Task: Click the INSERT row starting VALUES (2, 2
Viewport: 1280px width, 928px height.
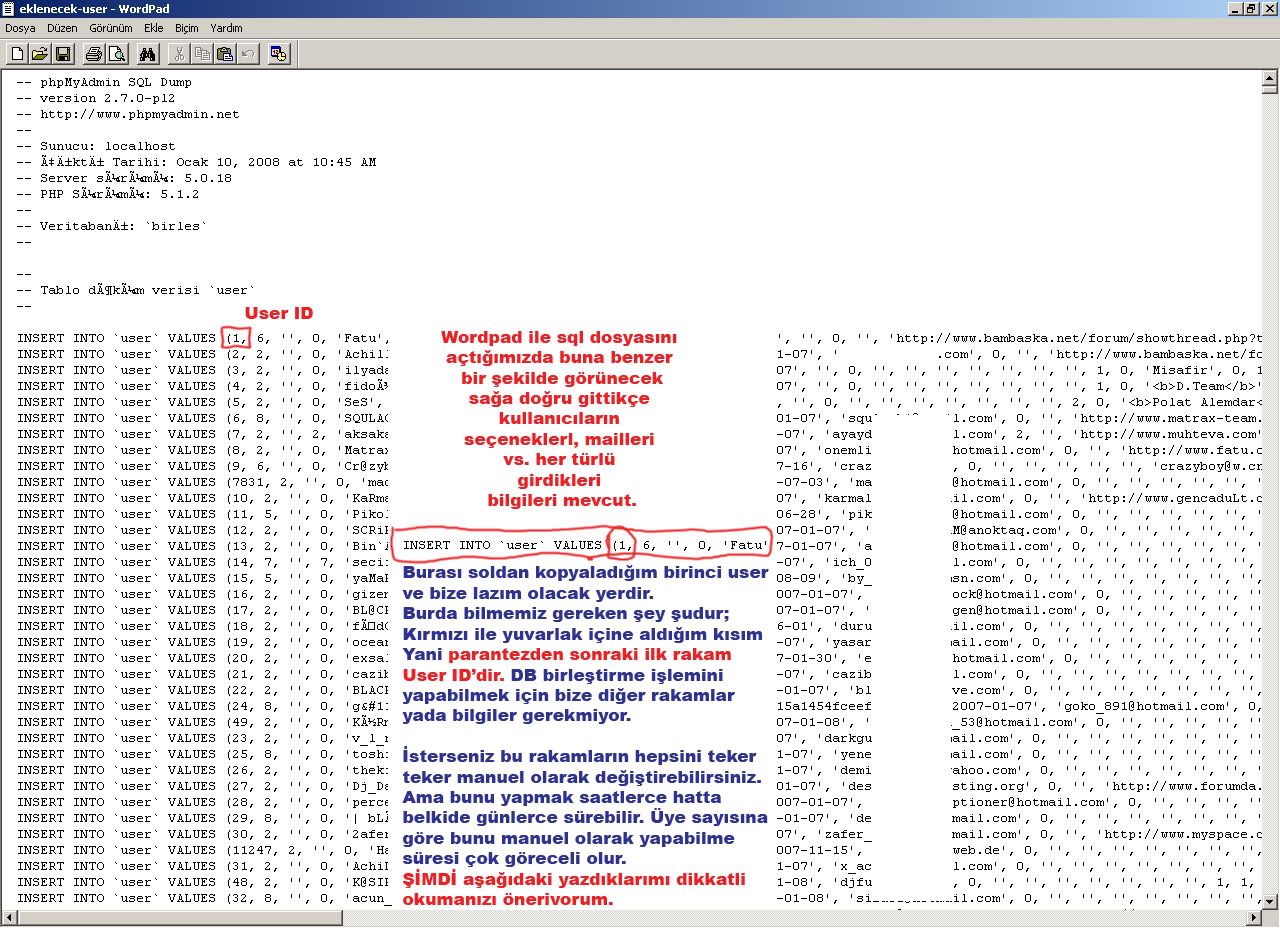Action: click(x=203, y=354)
